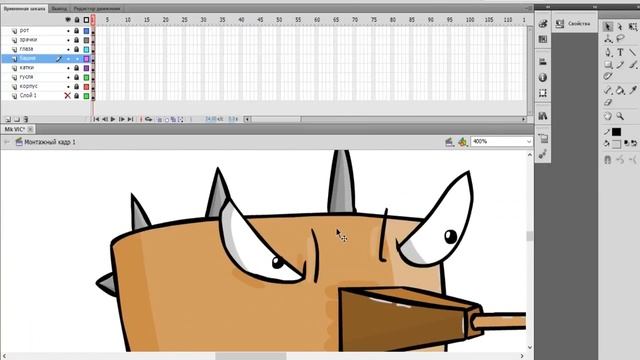Open the Align panel icon

coord(543,62)
